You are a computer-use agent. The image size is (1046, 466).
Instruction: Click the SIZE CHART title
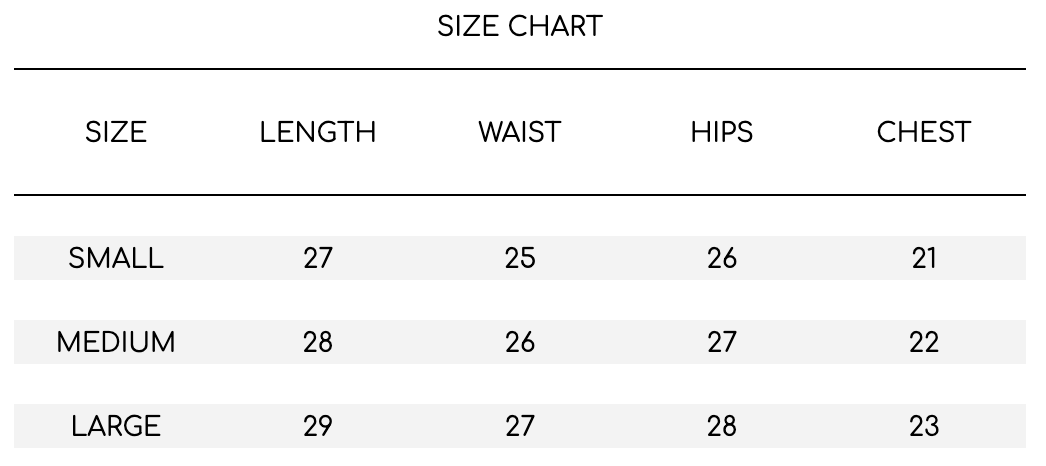click(x=520, y=27)
